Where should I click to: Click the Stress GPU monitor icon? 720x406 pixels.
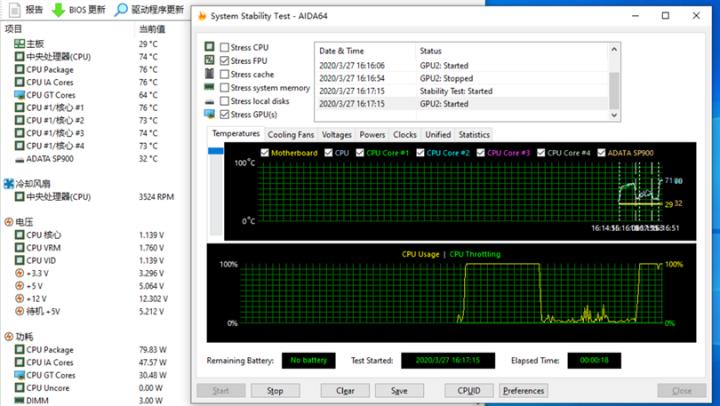click(x=209, y=114)
